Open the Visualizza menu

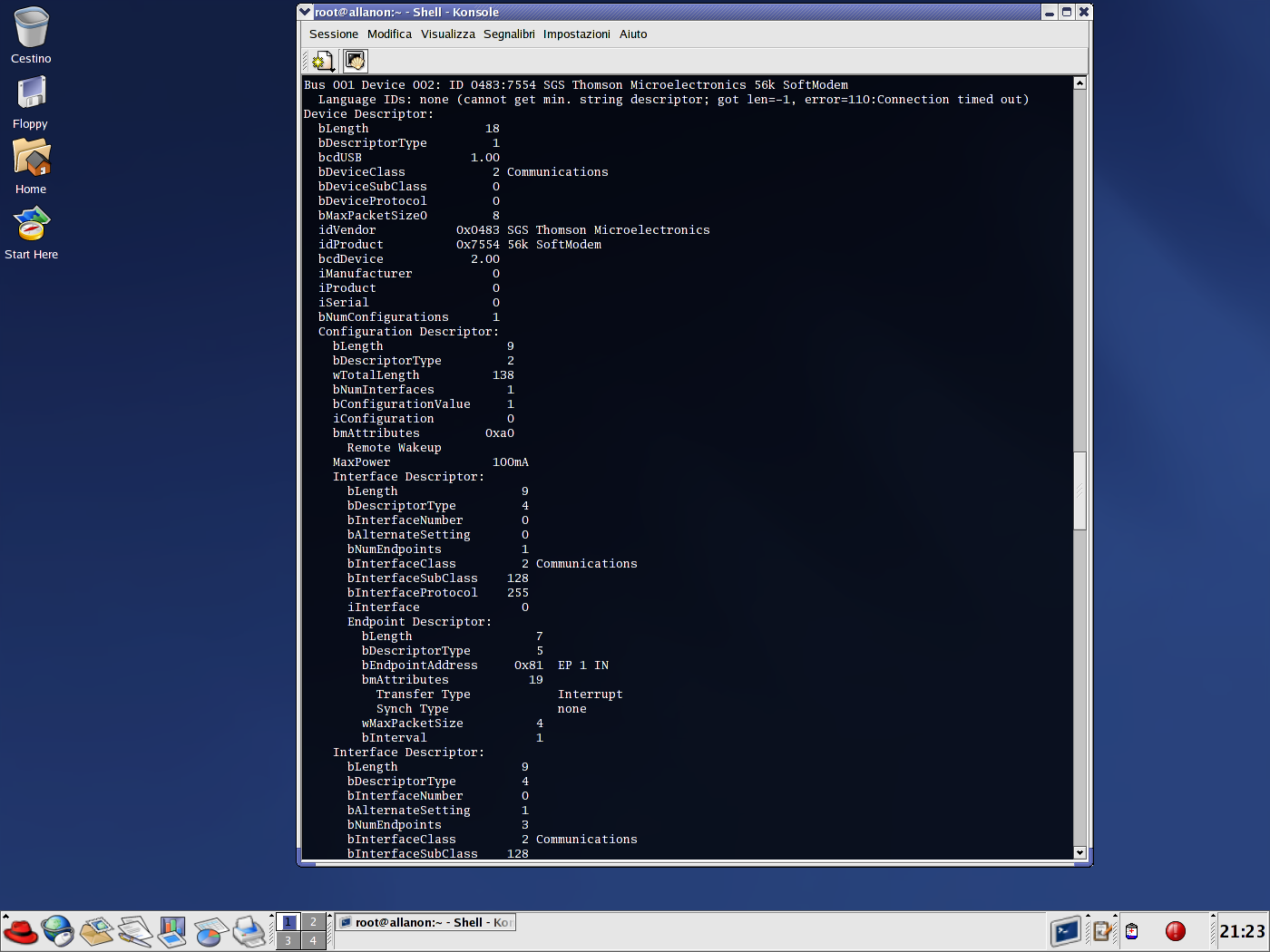pyautogui.click(x=447, y=34)
